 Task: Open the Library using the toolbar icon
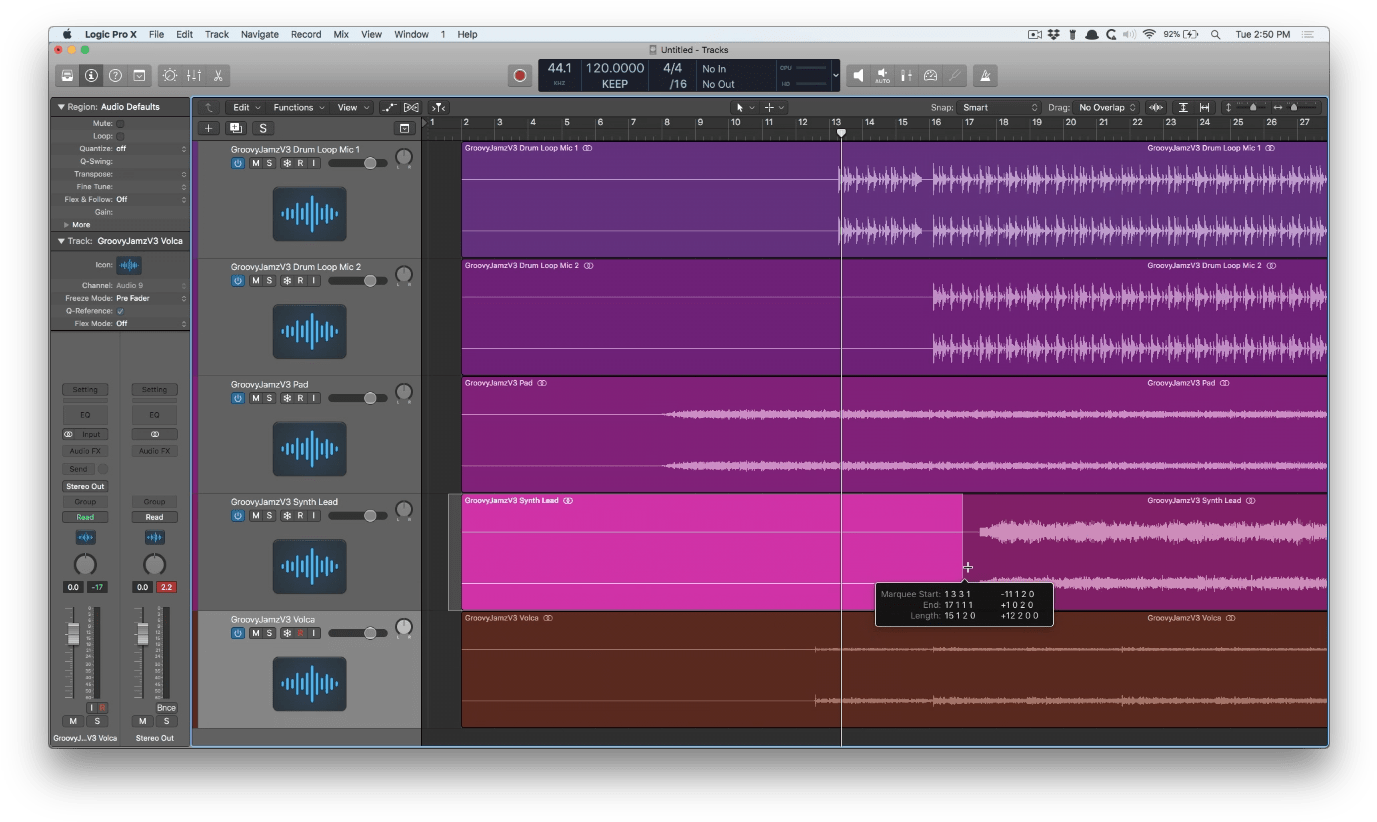coord(65,75)
